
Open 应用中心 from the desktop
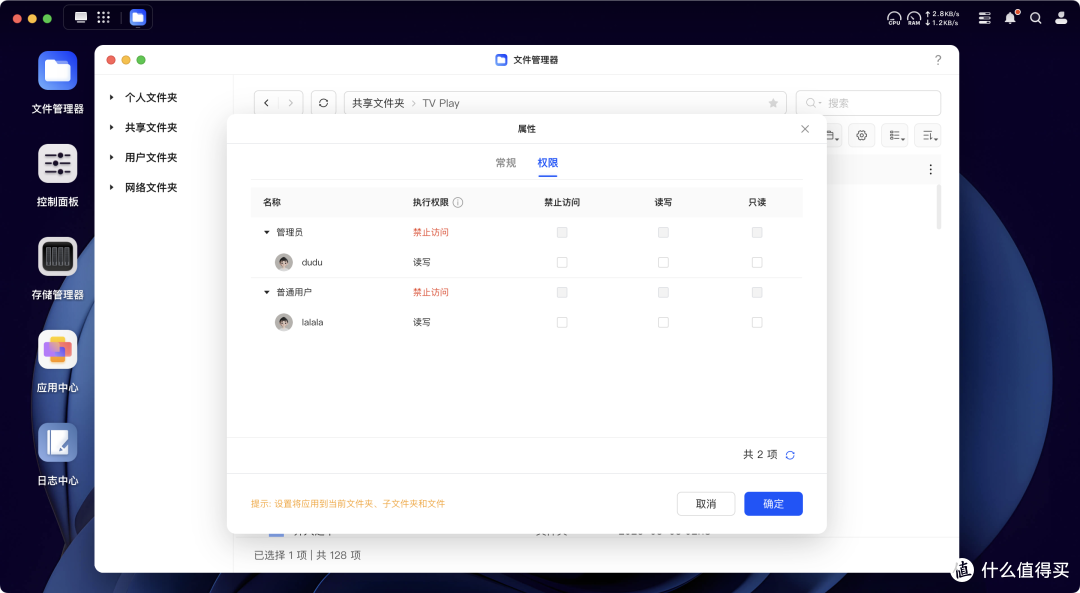(x=57, y=349)
